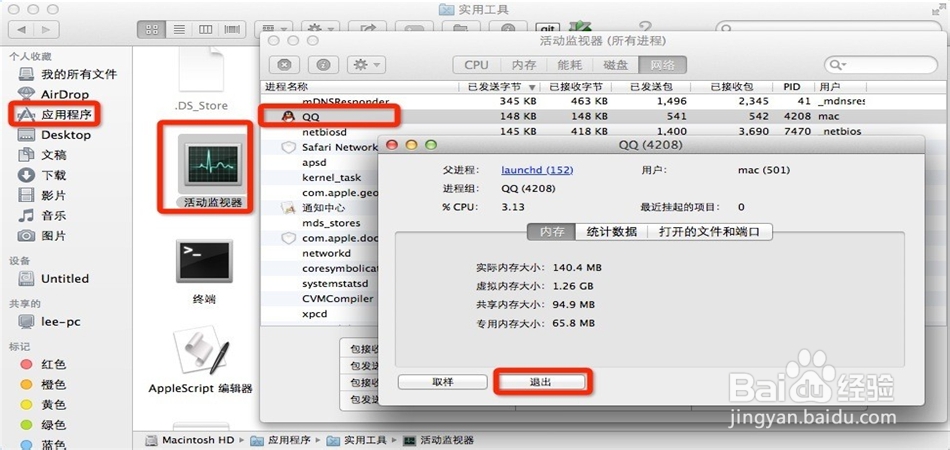This screenshot has height=450, width=950.
Task: Open 下载 in the Finder sidebar
Action: click(x=42, y=176)
